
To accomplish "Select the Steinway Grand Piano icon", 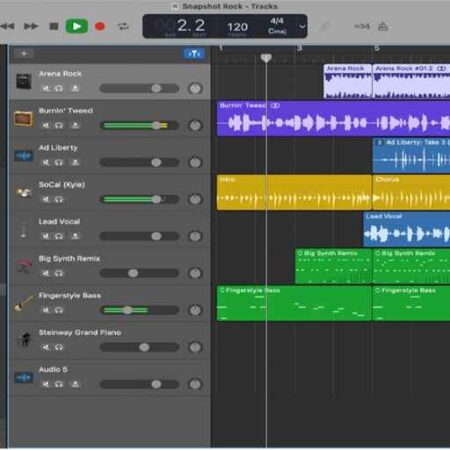I will pyautogui.click(x=24, y=340).
